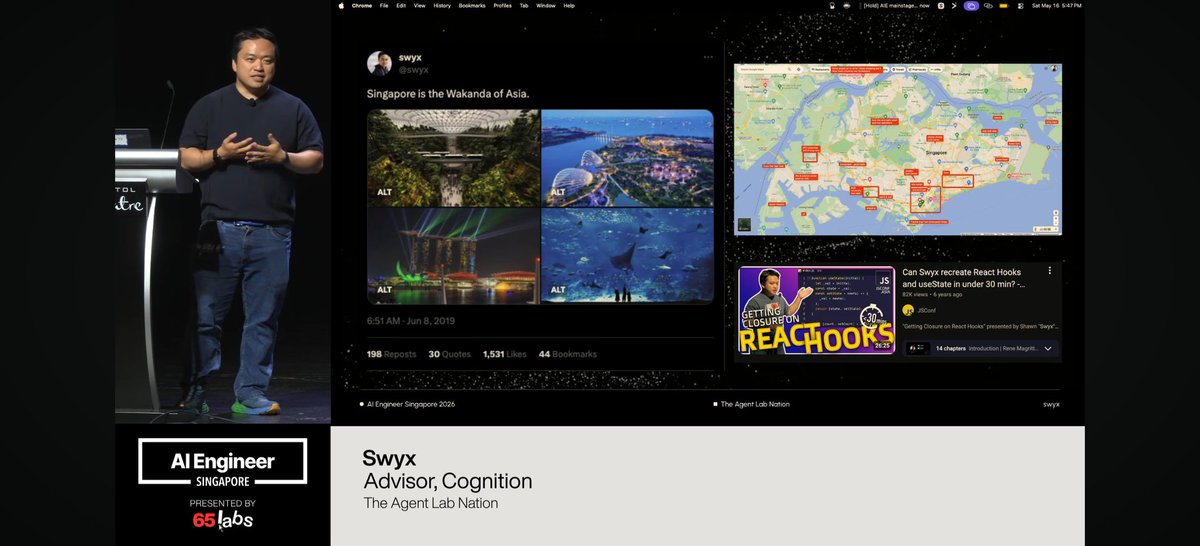Open the JSConf channel name

point(926,310)
